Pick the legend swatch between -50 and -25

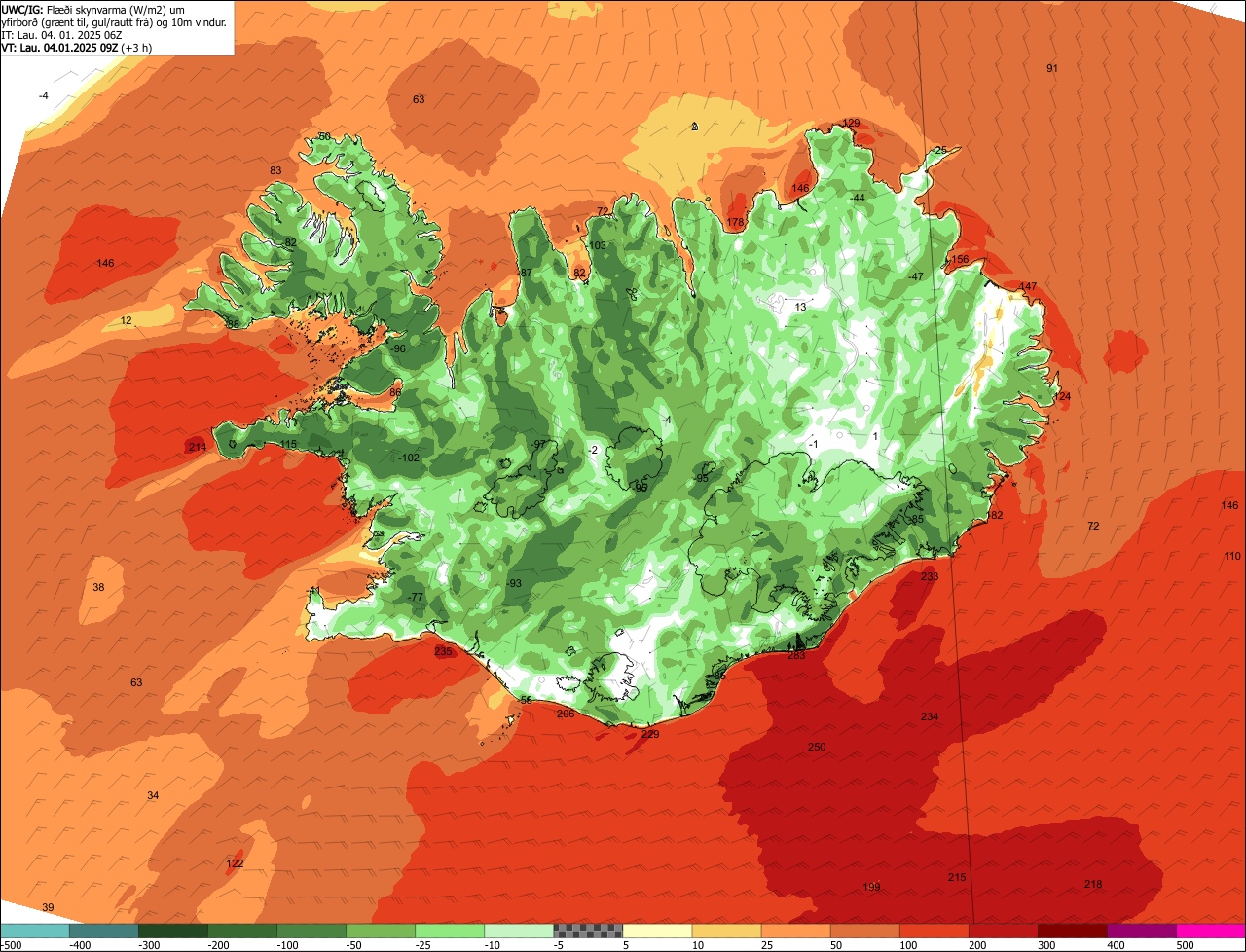point(381,931)
